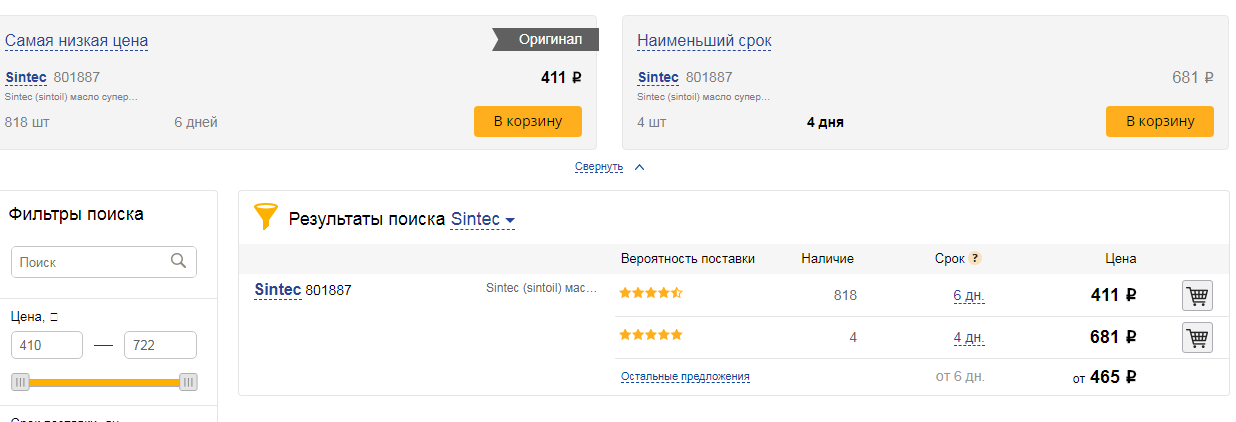Click В корзину for lowest price offer
The image size is (1236, 422).
coord(527,121)
